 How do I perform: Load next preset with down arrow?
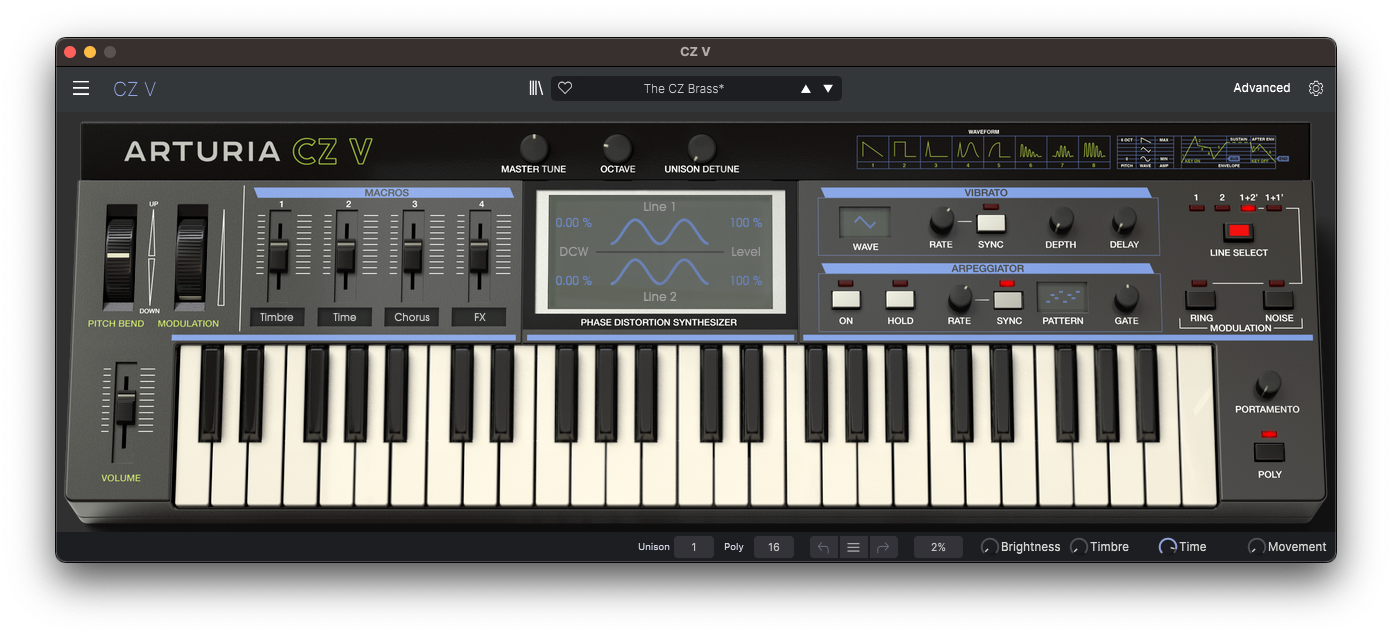pos(828,88)
